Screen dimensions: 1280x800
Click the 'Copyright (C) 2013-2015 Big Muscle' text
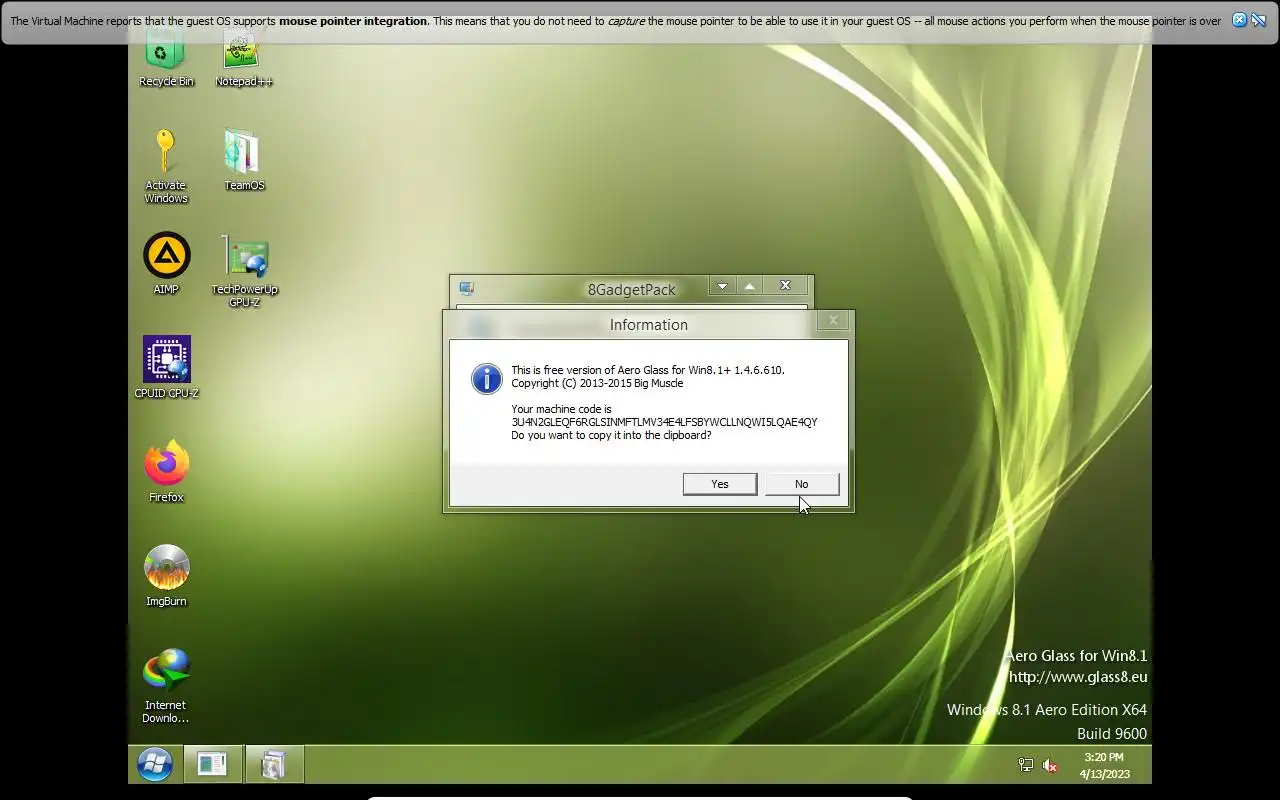(597, 383)
